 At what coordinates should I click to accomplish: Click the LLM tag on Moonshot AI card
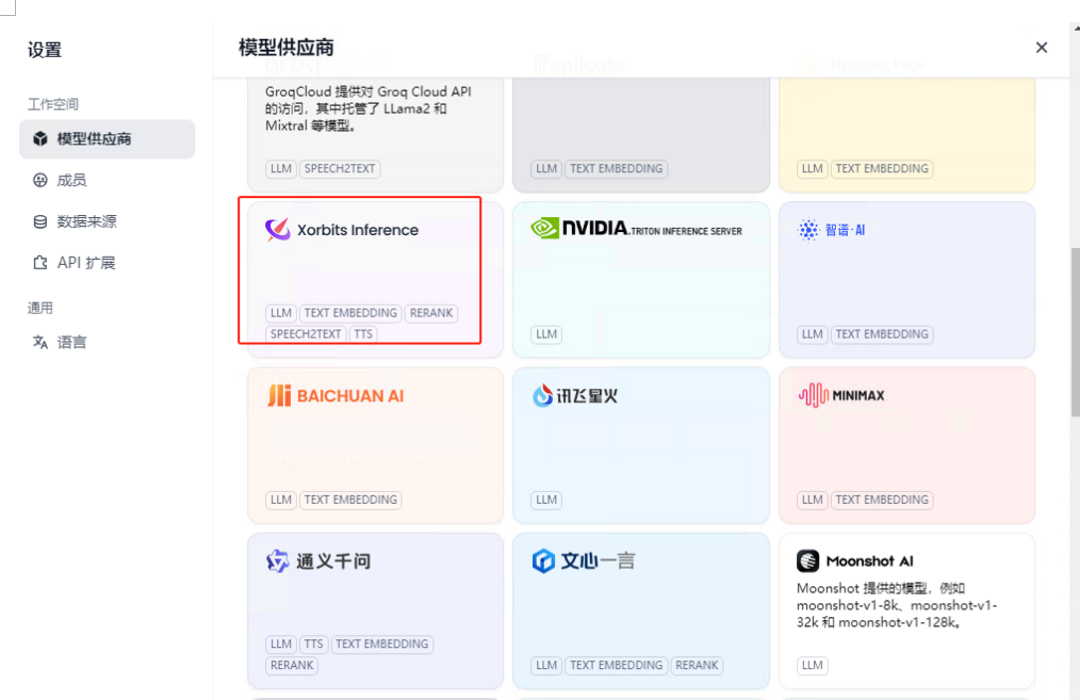[813, 665]
